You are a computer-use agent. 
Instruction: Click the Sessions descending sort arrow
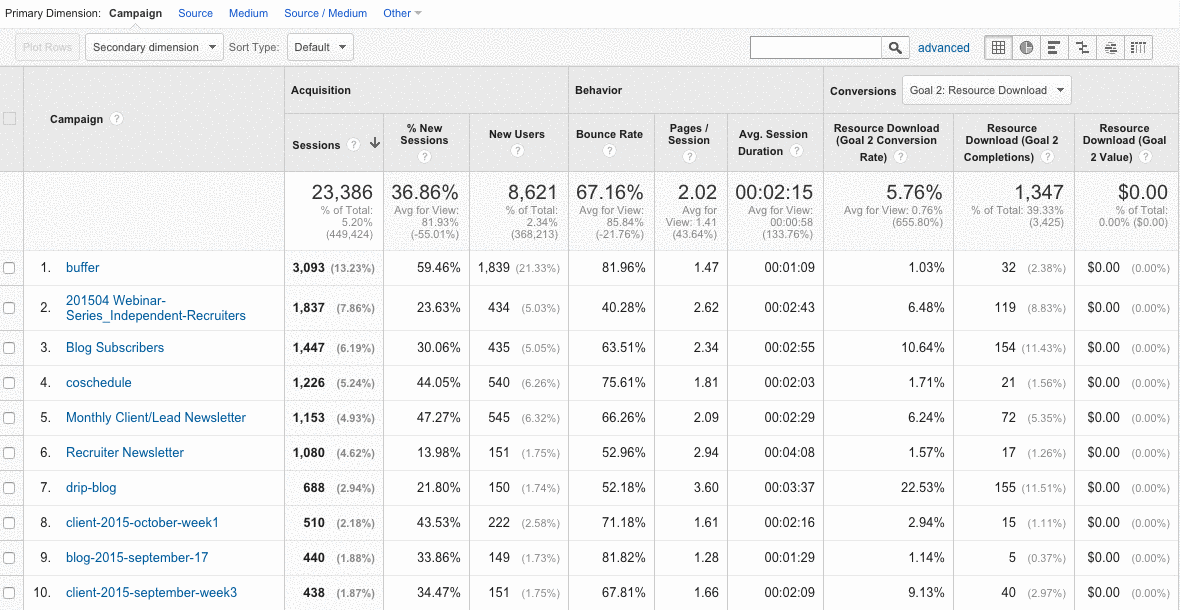(x=374, y=145)
